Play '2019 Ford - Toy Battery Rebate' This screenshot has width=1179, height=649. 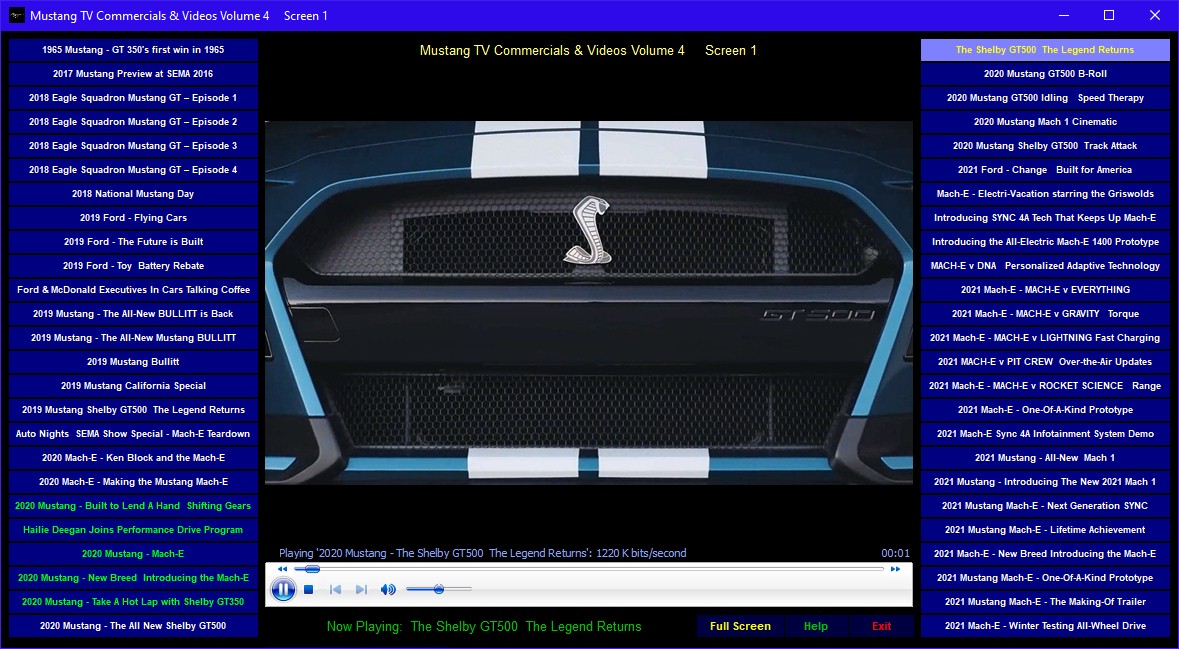[133, 266]
